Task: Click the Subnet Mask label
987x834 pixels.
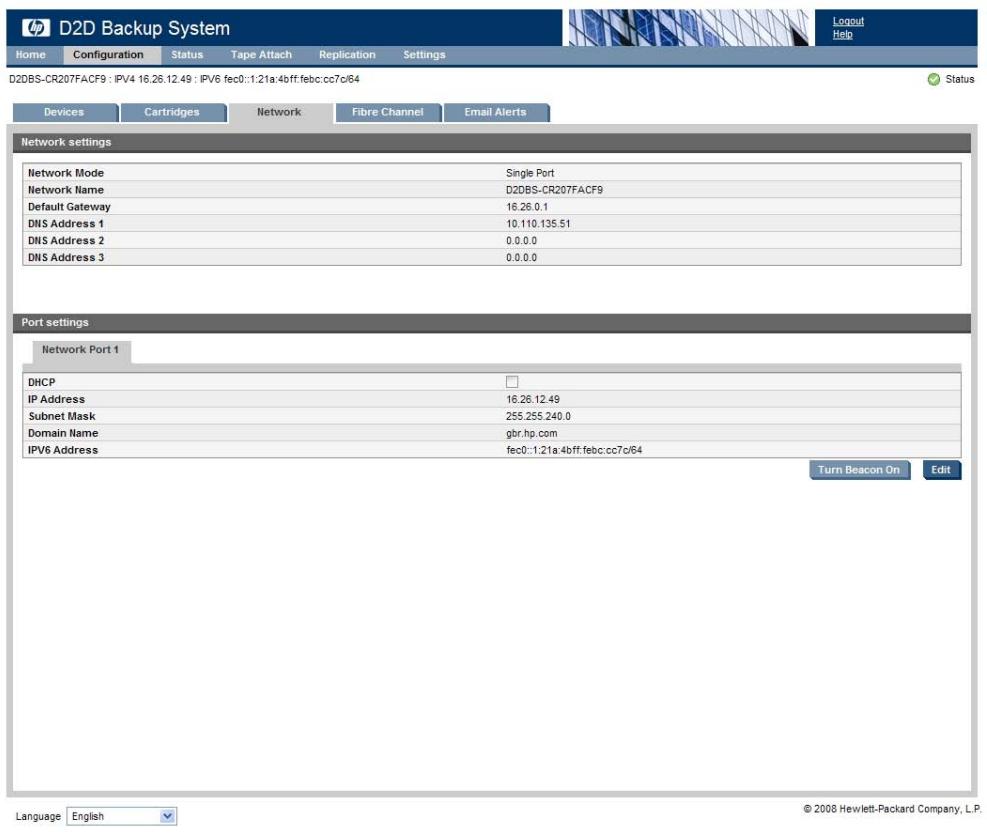Action: pyautogui.click(x=62, y=417)
